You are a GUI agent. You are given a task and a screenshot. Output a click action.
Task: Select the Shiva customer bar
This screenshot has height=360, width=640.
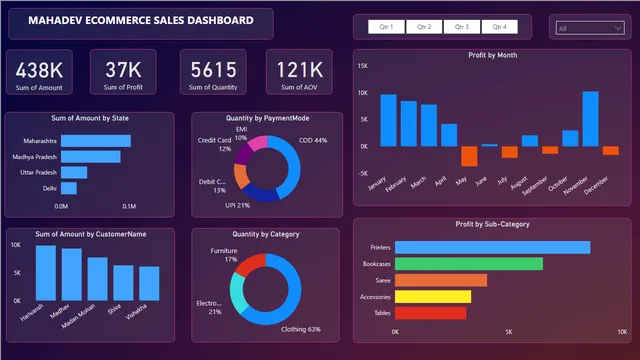pos(123,283)
